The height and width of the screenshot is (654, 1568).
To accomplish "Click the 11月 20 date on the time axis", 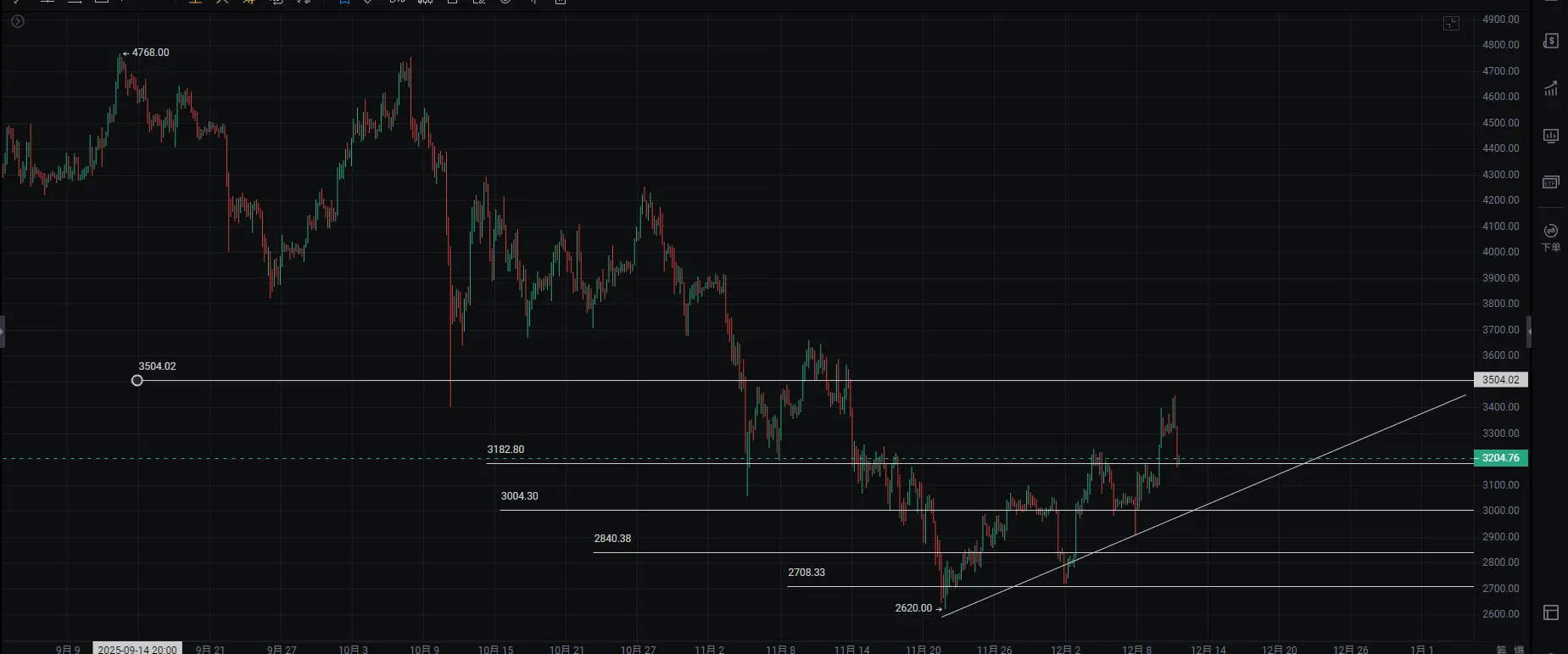I will (924, 650).
